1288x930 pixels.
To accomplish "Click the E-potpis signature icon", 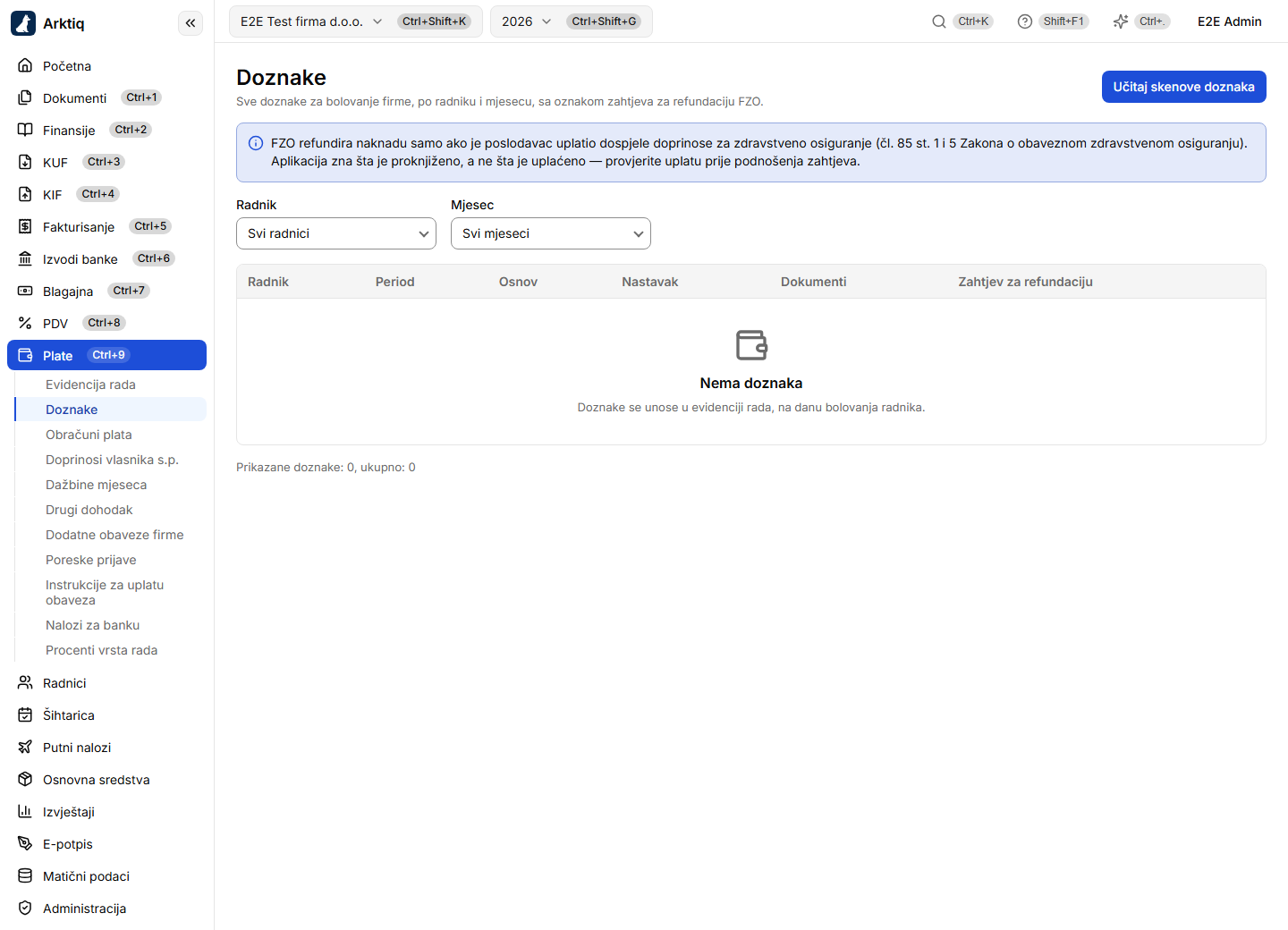I will [x=25, y=844].
